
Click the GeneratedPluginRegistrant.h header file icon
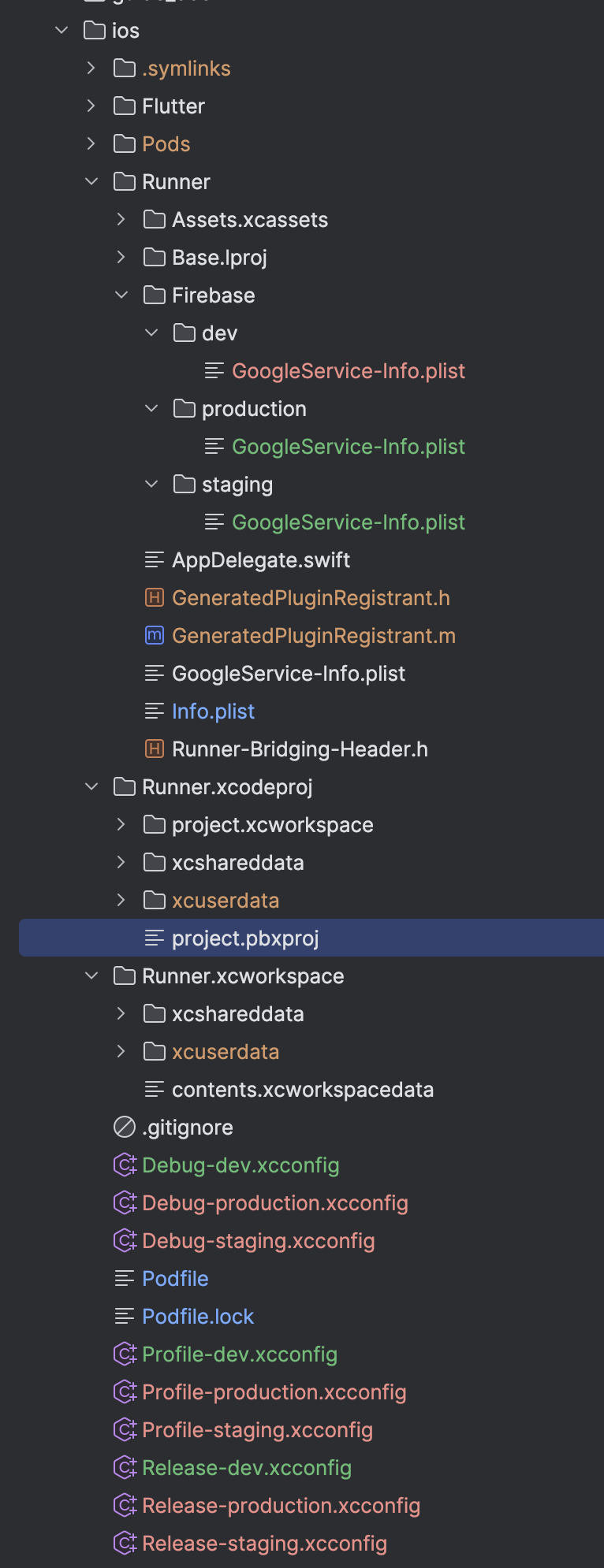[x=155, y=598]
